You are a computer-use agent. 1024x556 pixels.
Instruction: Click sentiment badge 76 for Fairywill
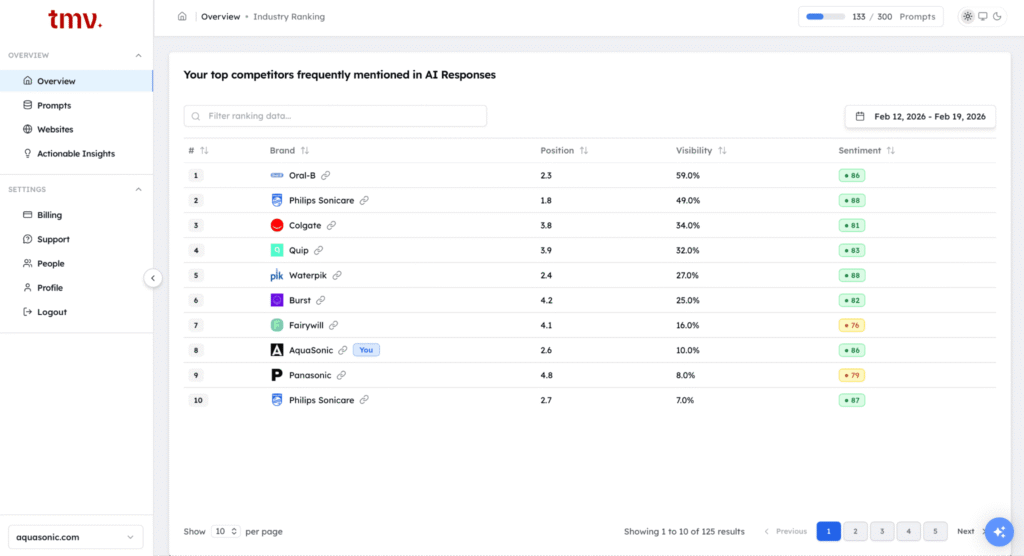coord(852,325)
